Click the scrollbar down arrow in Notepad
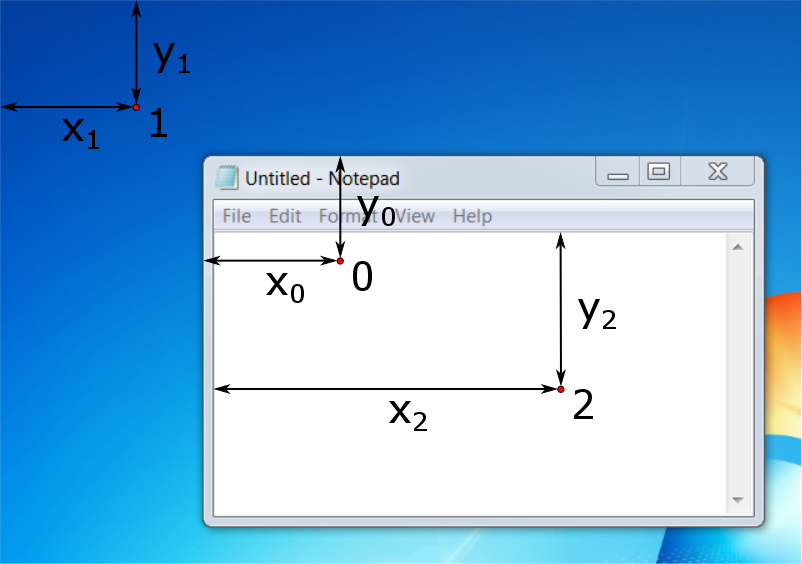The image size is (802, 564). click(738, 500)
